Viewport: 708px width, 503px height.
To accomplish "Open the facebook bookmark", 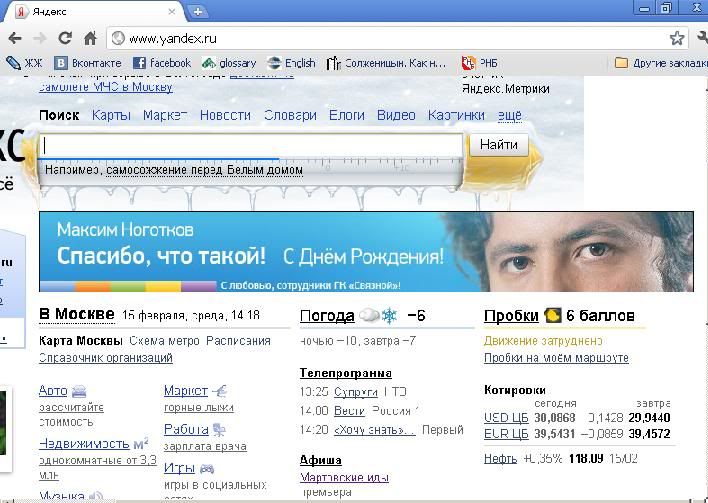I will (162, 63).
